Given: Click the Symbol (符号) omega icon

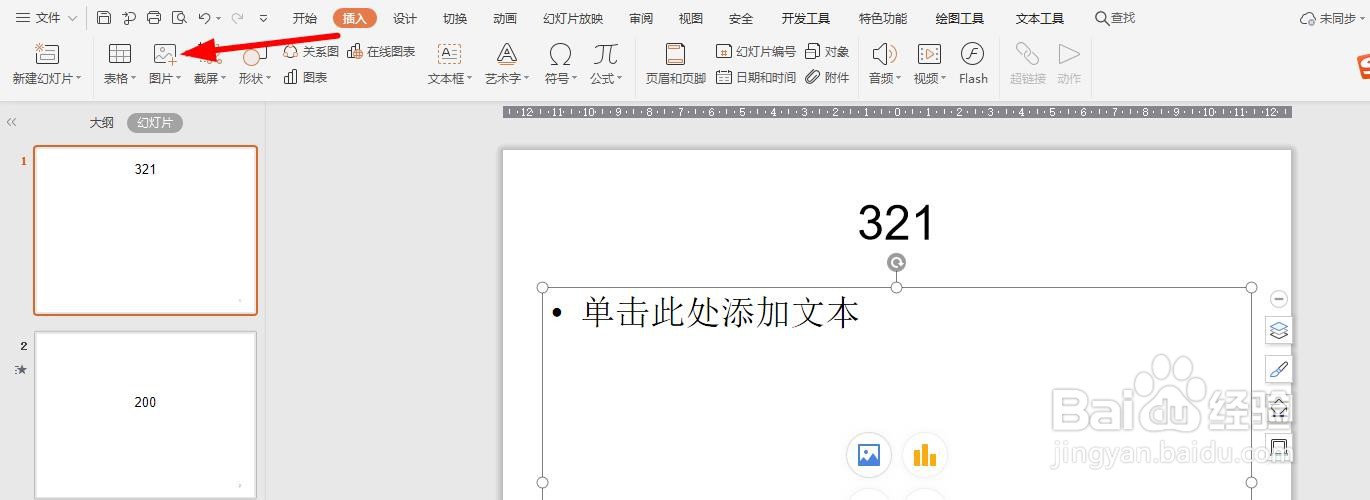Looking at the screenshot, I should point(561,54).
